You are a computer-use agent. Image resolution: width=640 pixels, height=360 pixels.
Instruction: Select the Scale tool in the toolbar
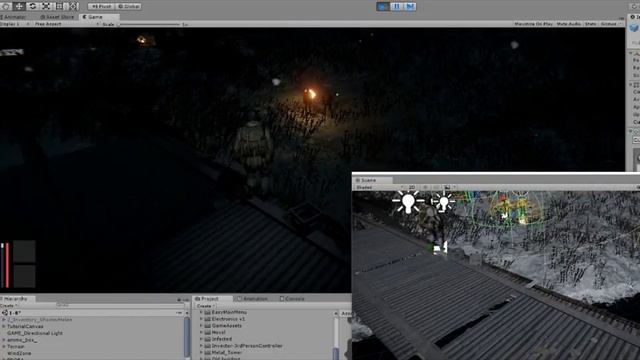pyautogui.click(x=46, y=6)
